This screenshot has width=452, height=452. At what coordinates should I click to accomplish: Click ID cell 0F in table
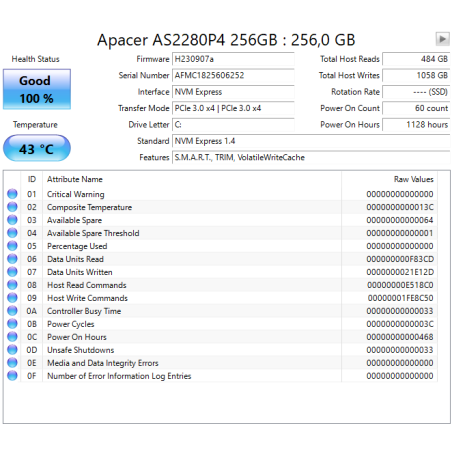point(32,376)
